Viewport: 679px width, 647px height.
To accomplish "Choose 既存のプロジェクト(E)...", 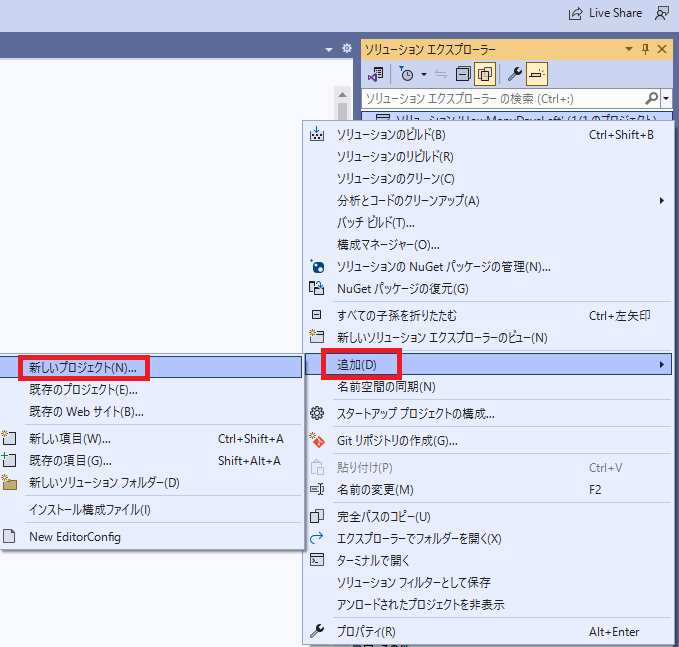I will (151, 390).
